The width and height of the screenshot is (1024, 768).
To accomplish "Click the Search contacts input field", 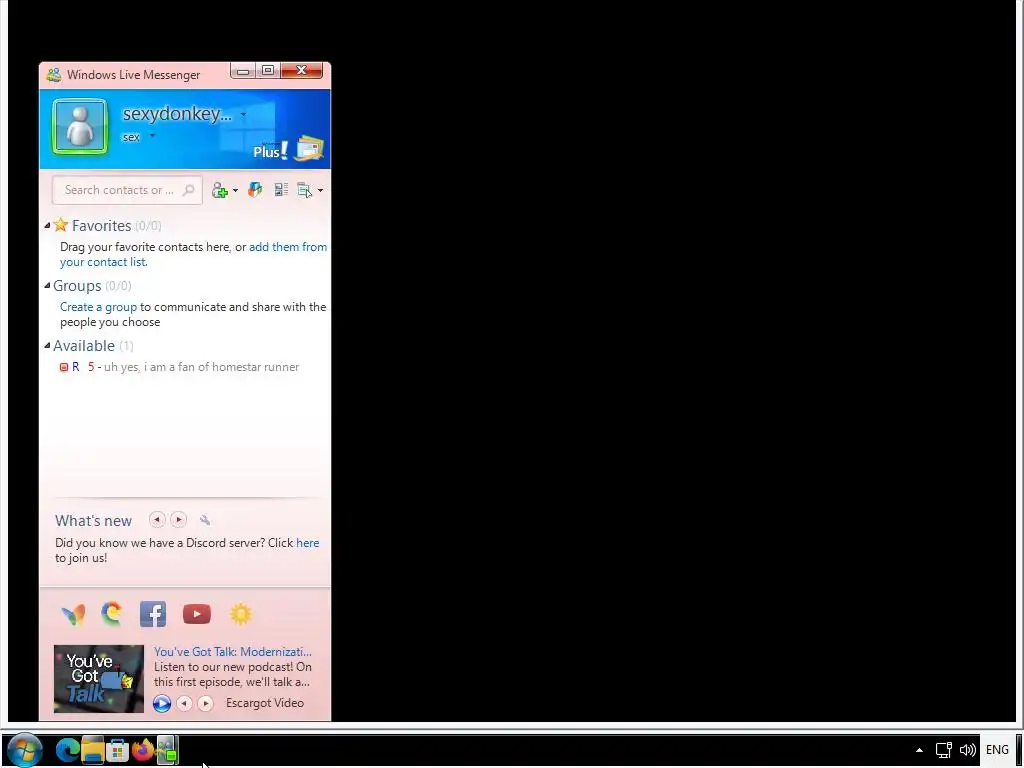I will click(127, 190).
